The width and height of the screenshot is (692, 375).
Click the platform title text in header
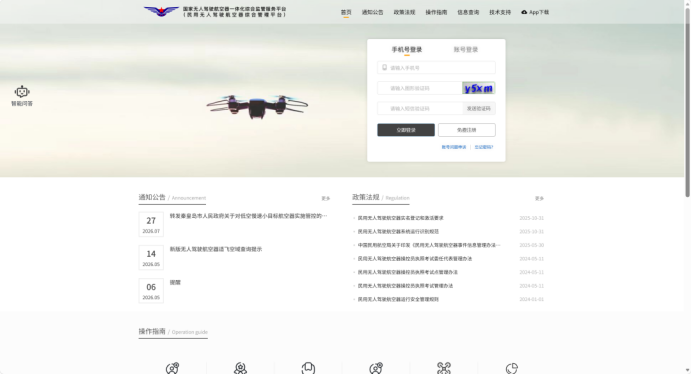click(x=234, y=11)
